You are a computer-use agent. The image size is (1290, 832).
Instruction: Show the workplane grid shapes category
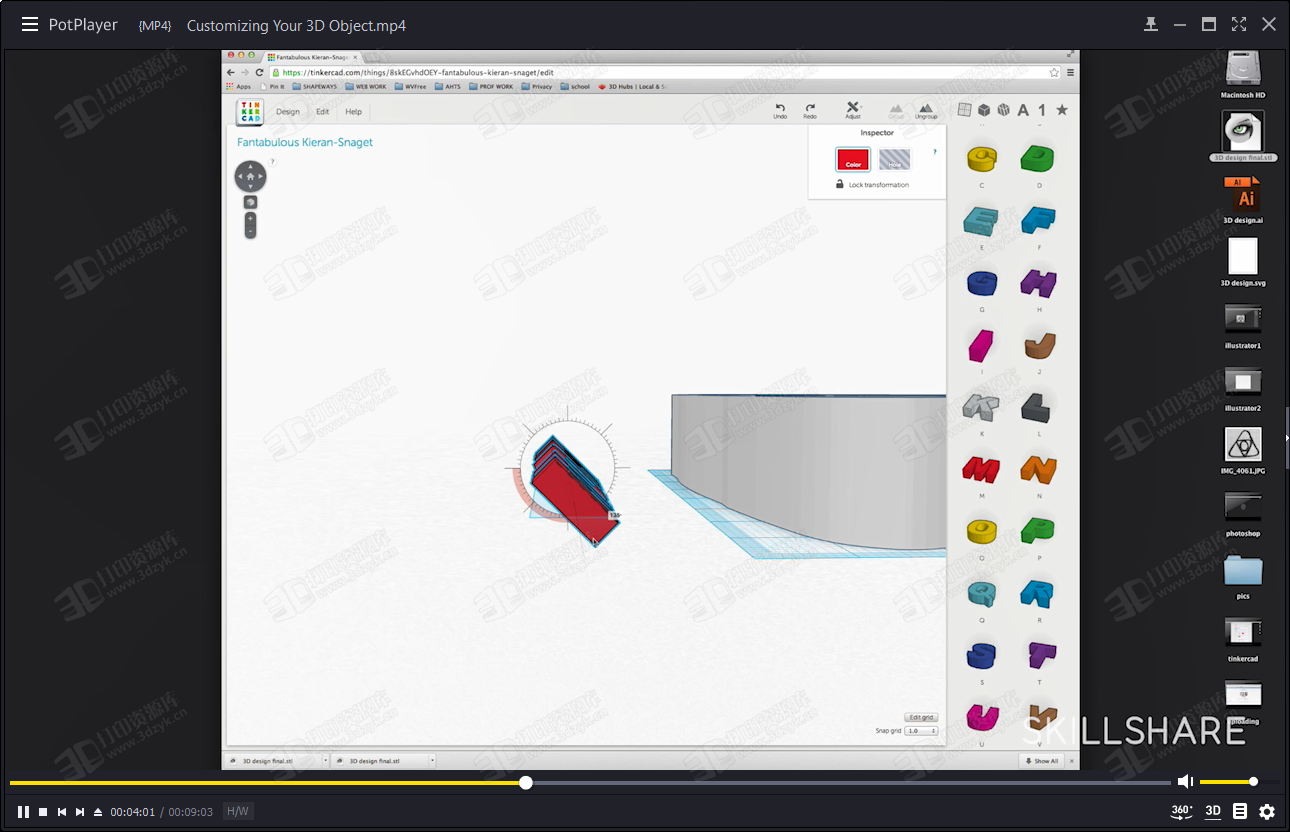(964, 110)
